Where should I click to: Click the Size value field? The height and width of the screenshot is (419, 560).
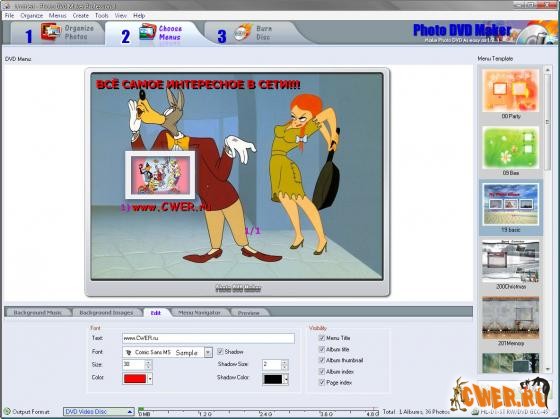click(x=134, y=365)
